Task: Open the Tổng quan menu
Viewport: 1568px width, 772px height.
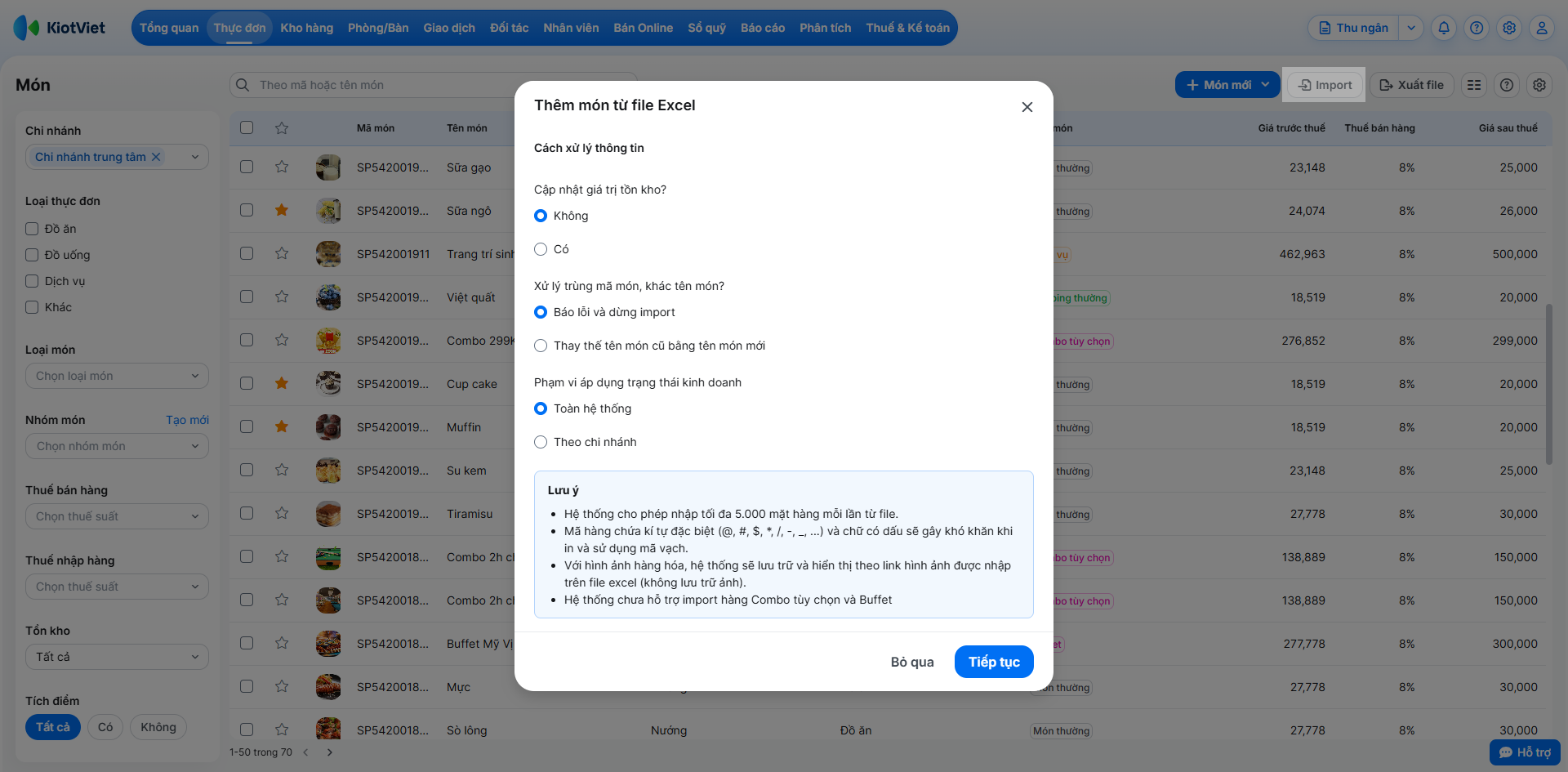Action: [x=169, y=28]
